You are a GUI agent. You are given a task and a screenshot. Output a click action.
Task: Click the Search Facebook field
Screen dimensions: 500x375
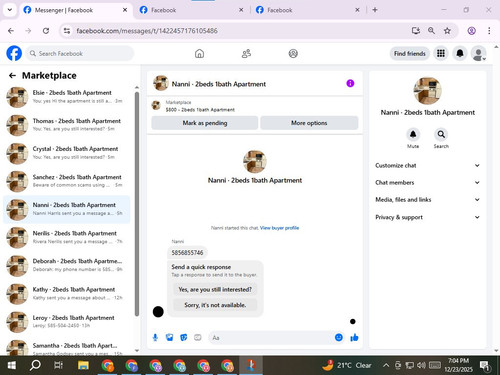80,53
